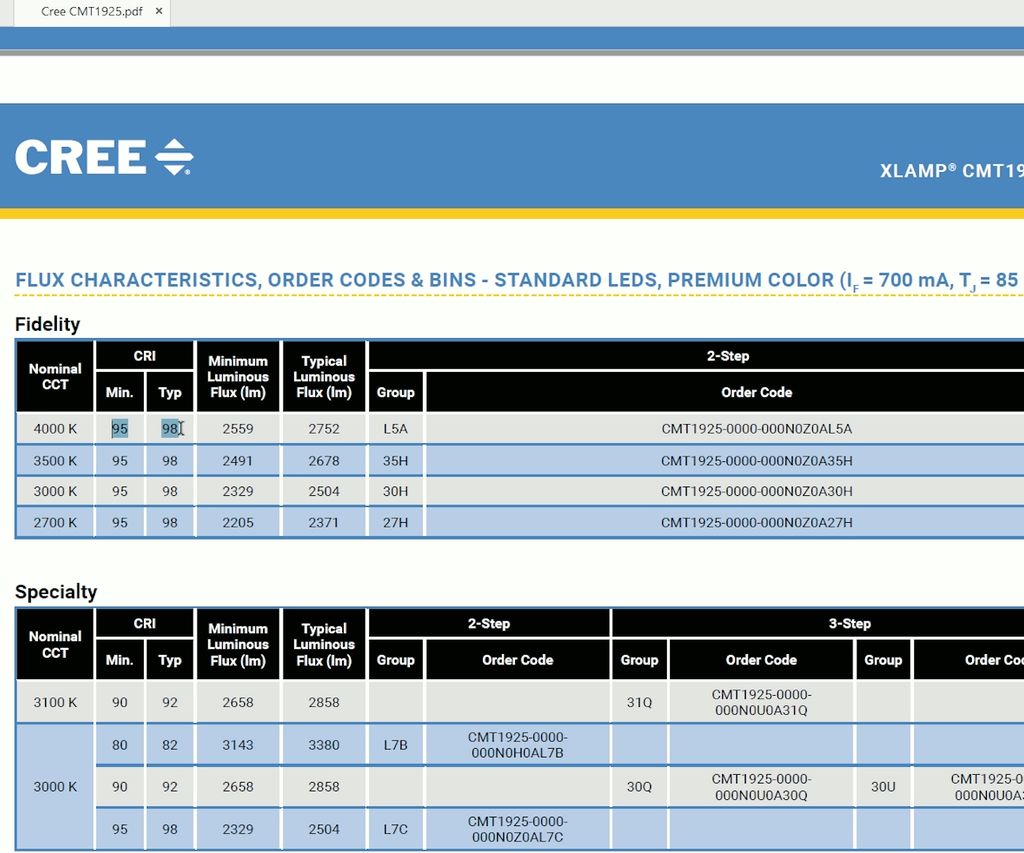Click the L7C group cell
The width and height of the screenshot is (1024, 853).
click(x=395, y=829)
